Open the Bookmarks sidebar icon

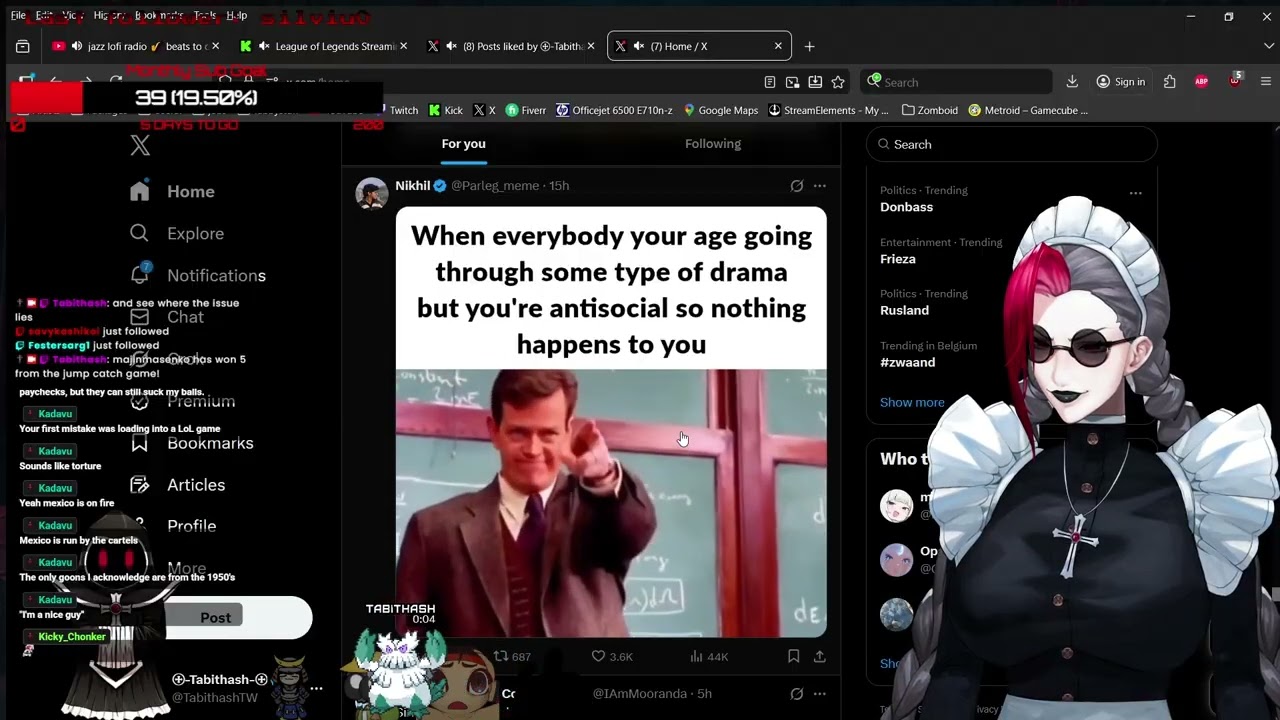click(x=139, y=443)
